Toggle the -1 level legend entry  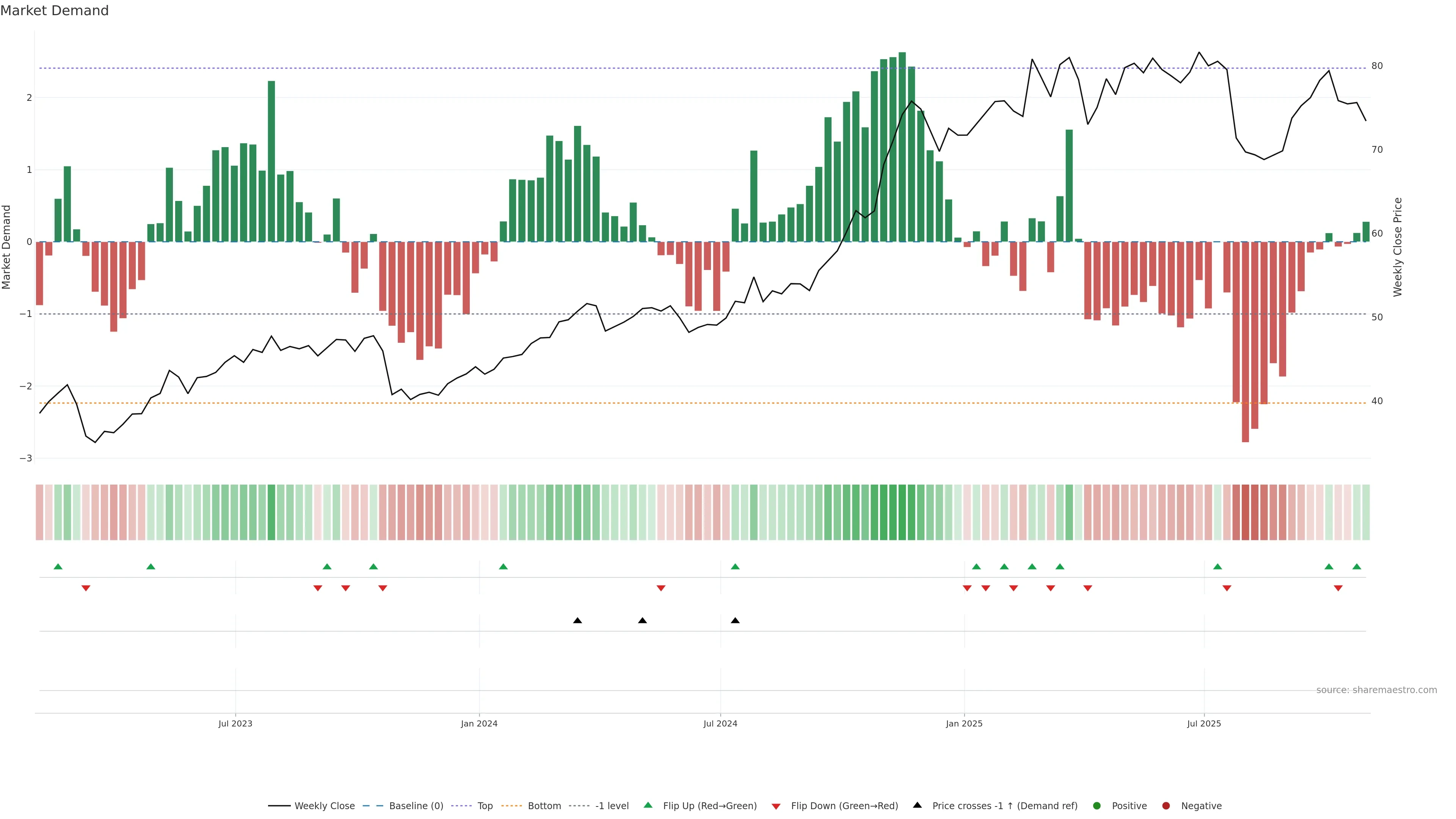[612, 805]
